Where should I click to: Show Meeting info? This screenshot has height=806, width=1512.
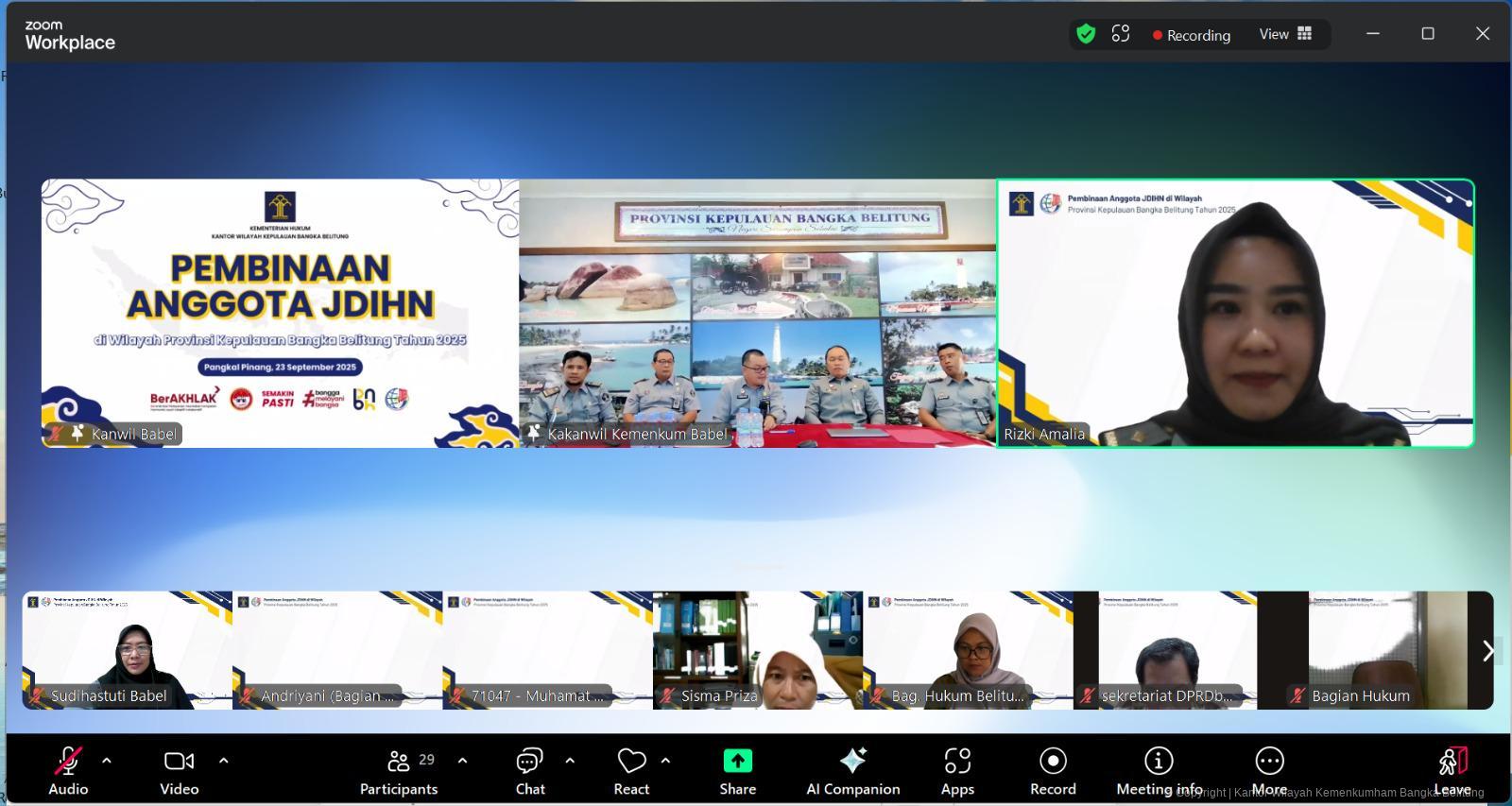click(x=1159, y=770)
